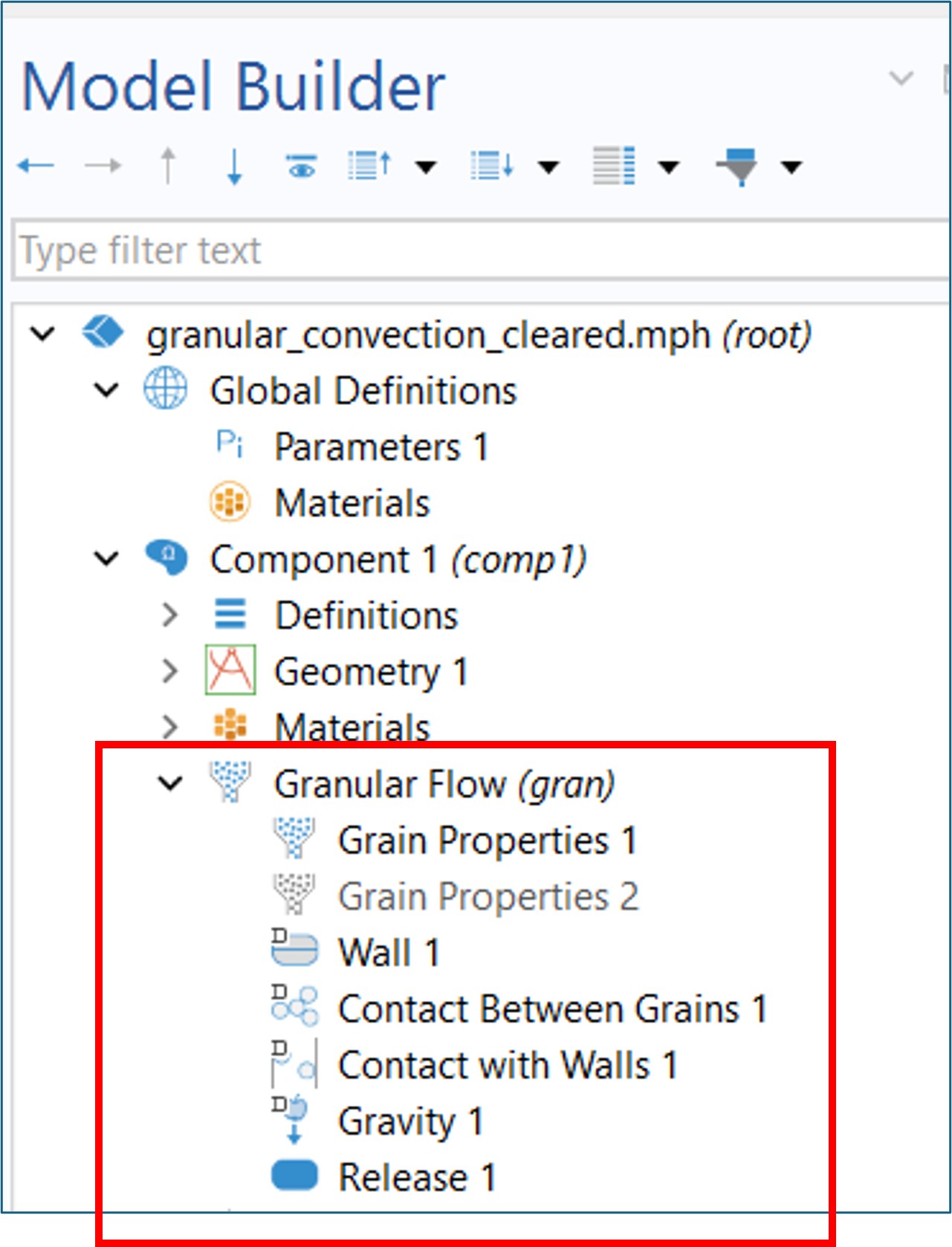Select the Release 1 node

click(416, 1177)
